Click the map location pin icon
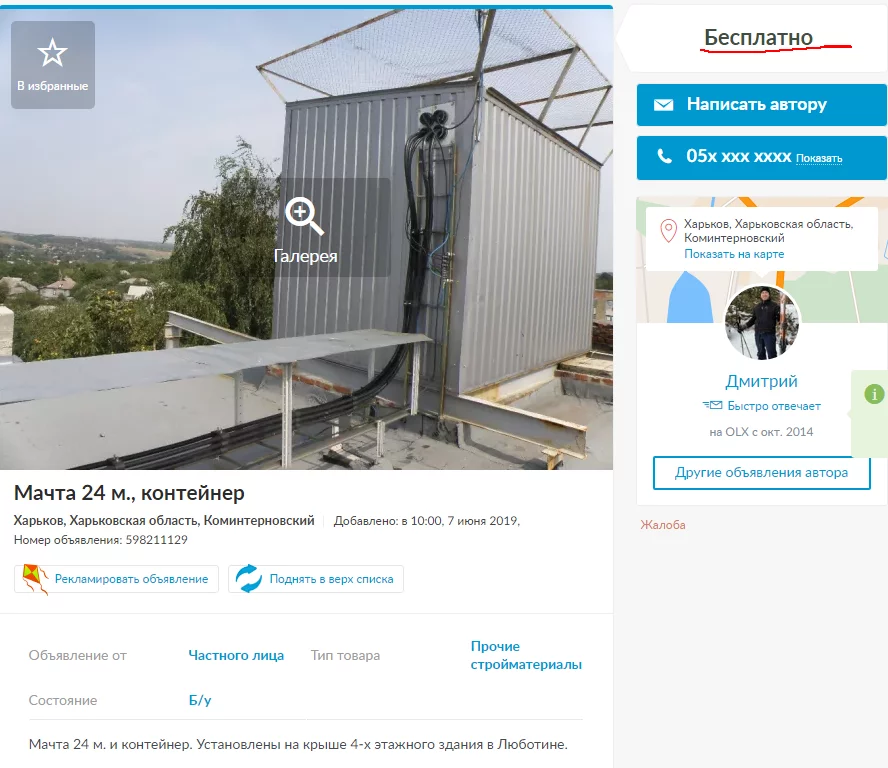The width and height of the screenshot is (888, 768). (x=668, y=231)
